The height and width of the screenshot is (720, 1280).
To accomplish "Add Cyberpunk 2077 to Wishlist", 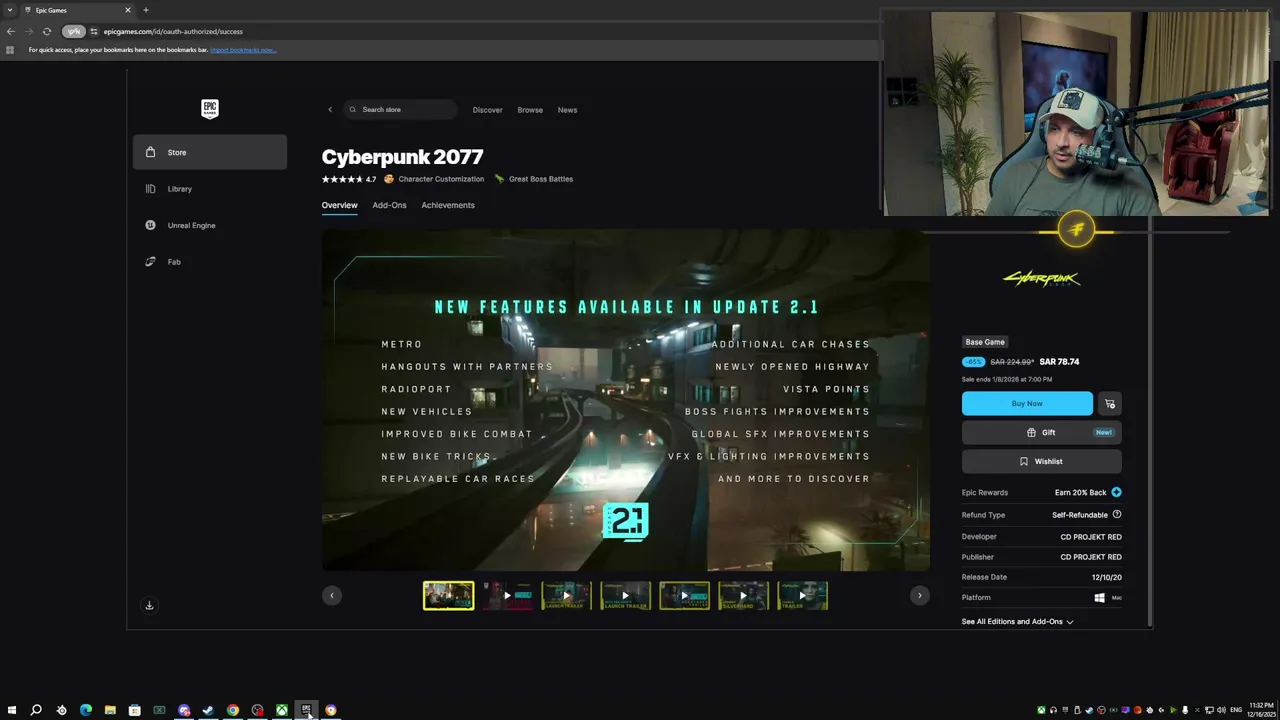I will (x=1041, y=462).
